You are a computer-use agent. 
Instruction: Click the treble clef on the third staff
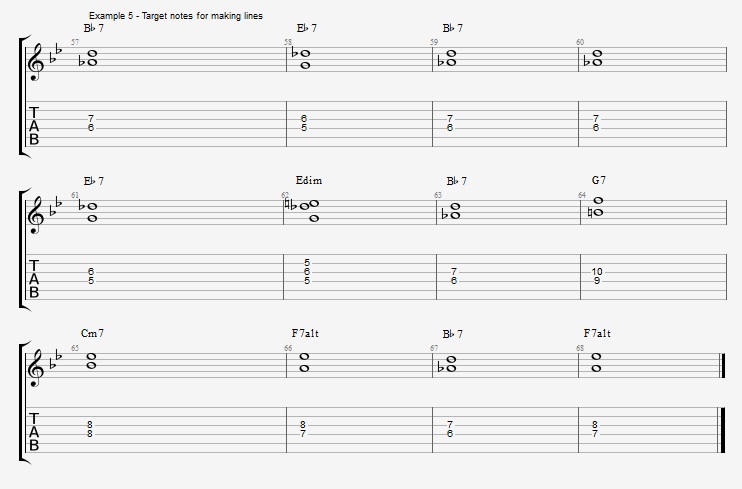pos(37,366)
